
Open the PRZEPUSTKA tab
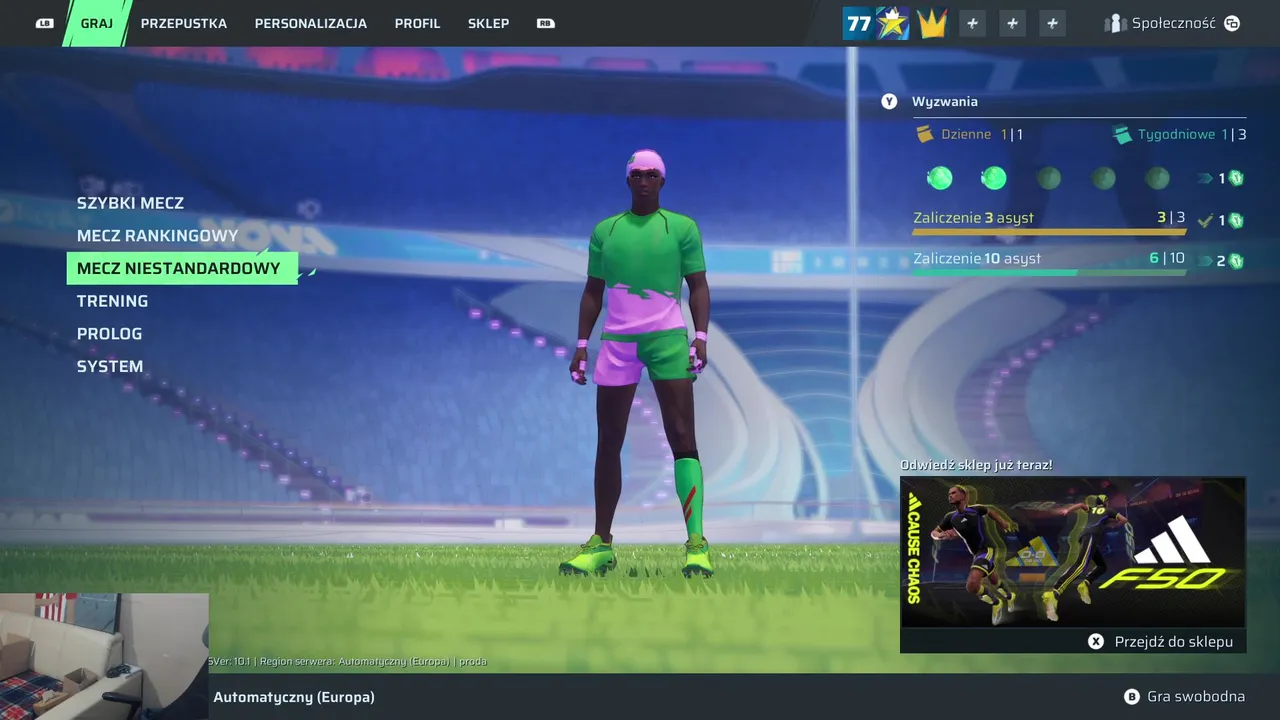point(184,23)
